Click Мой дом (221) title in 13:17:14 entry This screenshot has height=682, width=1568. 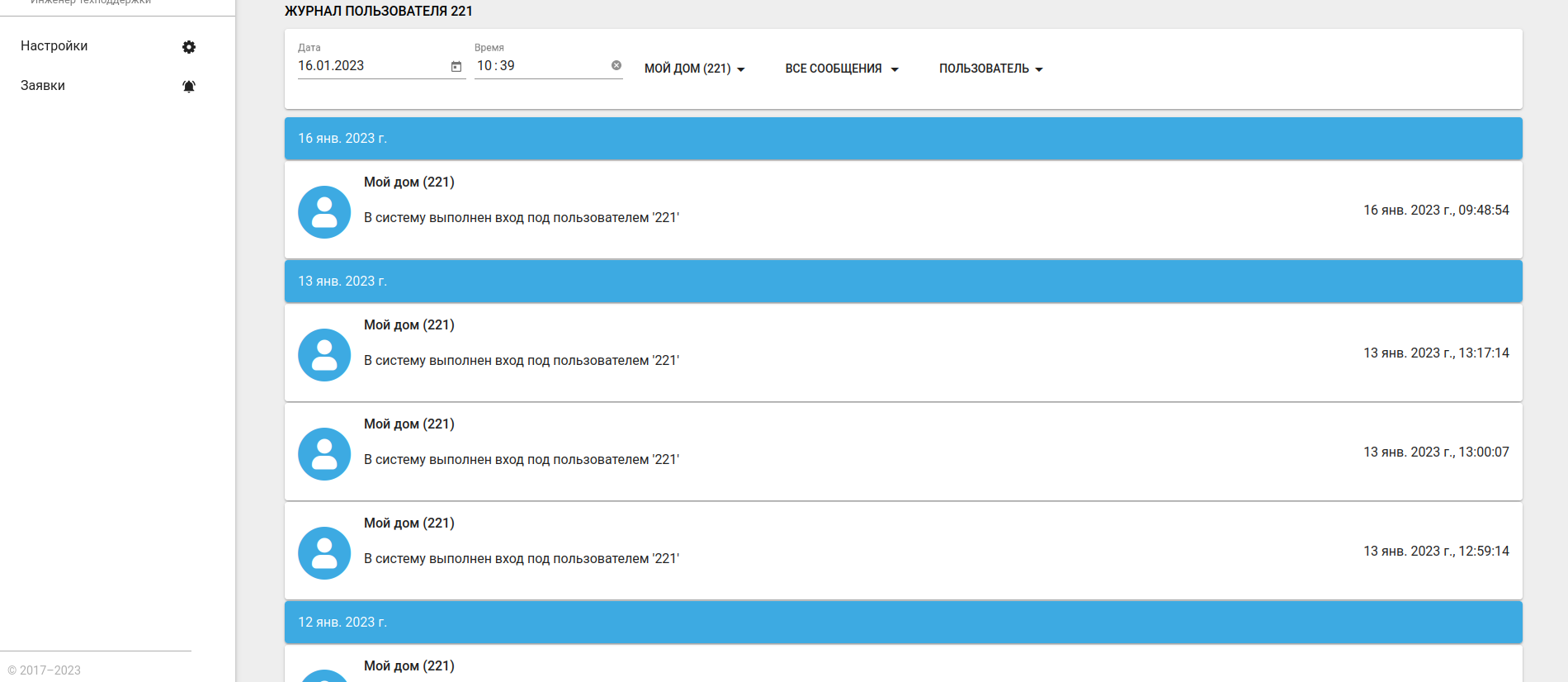[x=409, y=325]
